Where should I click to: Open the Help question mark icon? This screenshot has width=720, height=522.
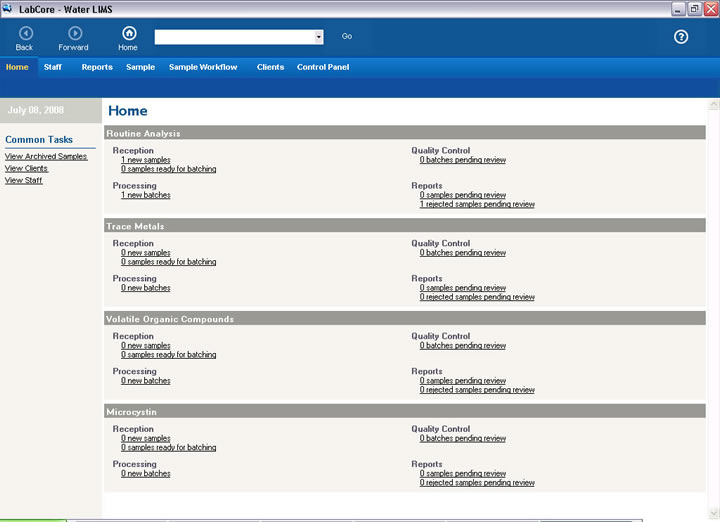tap(681, 37)
